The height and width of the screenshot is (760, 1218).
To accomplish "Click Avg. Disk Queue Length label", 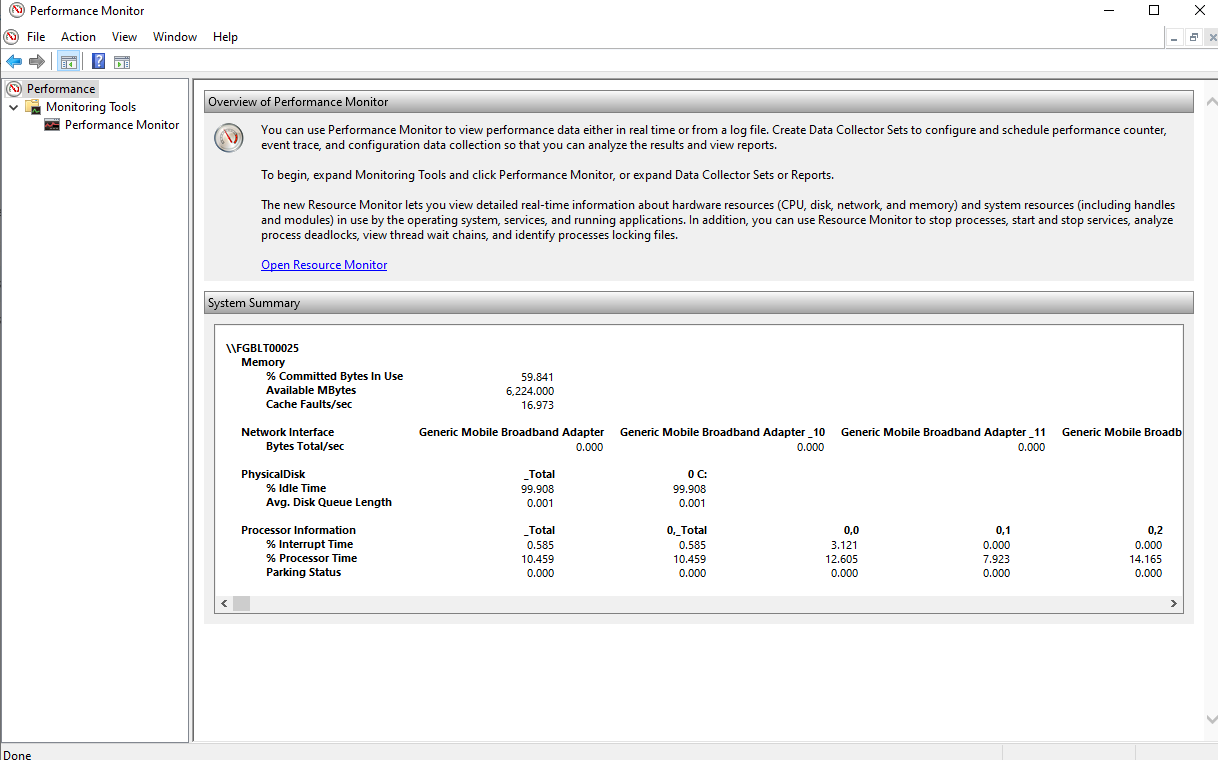I will click(329, 502).
